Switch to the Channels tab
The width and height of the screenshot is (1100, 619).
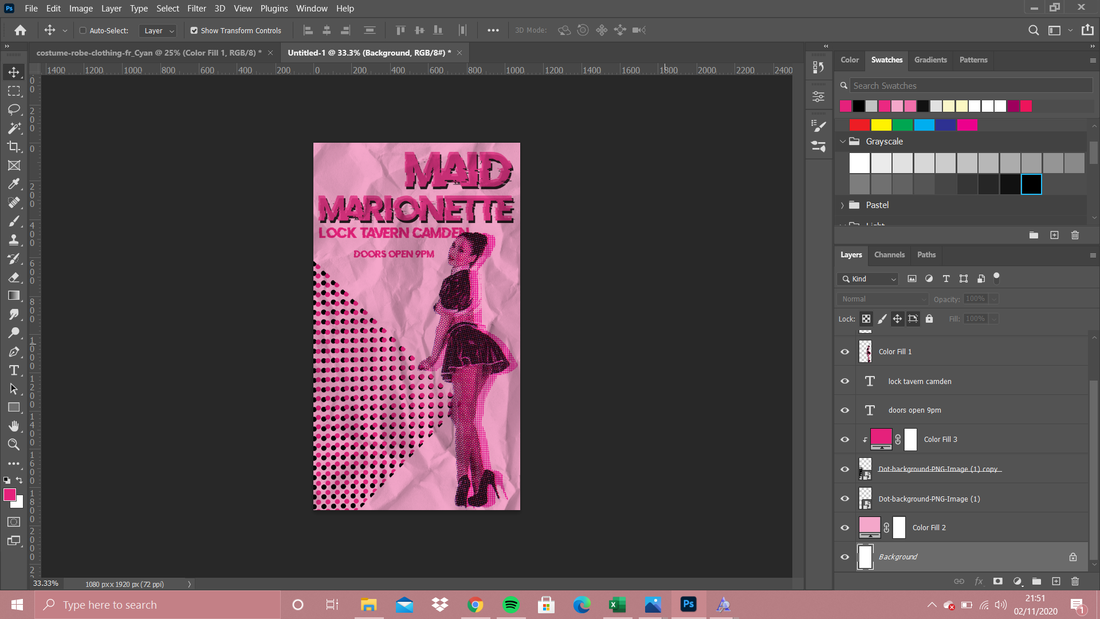coord(889,255)
